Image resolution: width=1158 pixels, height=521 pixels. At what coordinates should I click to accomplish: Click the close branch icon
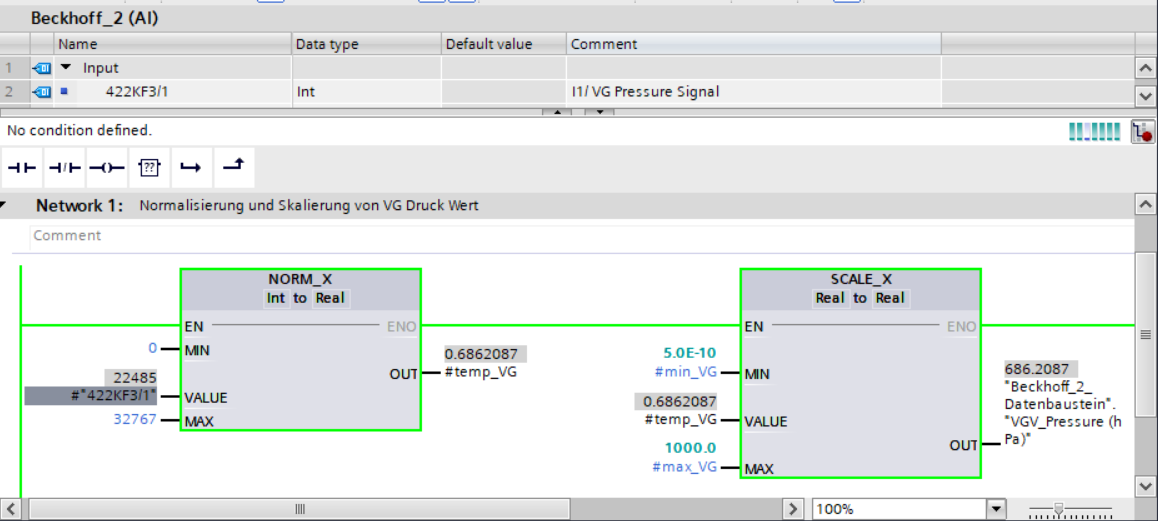[232, 167]
